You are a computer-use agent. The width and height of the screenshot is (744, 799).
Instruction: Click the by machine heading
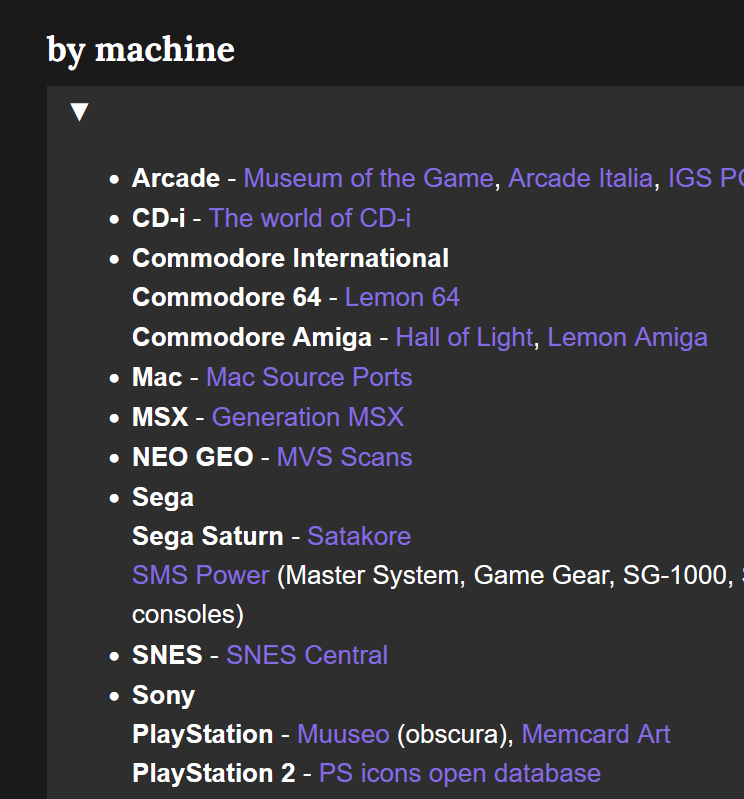pos(141,50)
